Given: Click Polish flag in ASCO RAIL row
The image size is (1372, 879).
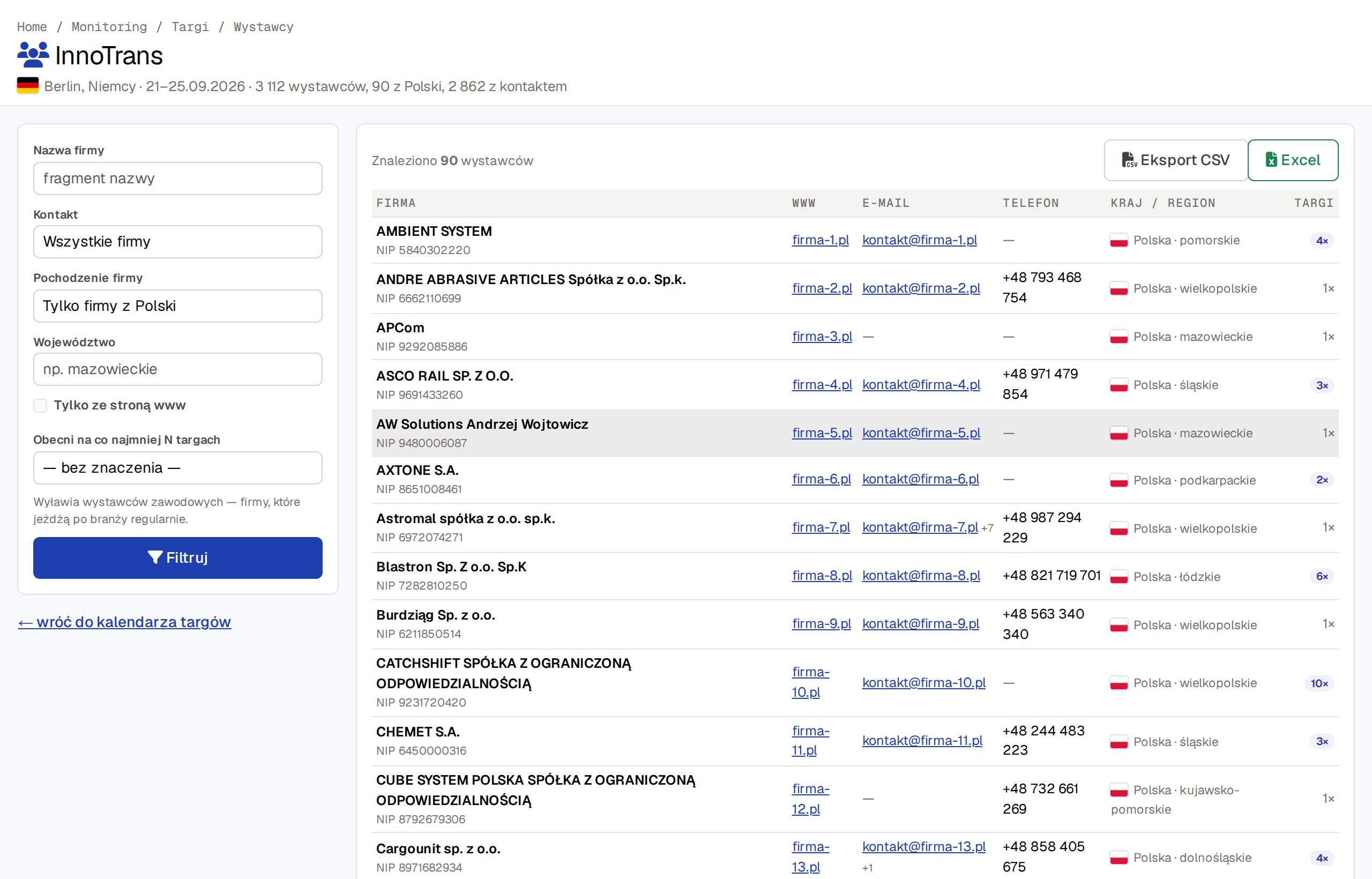Looking at the screenshot, I should click(x=1119, y=385).
